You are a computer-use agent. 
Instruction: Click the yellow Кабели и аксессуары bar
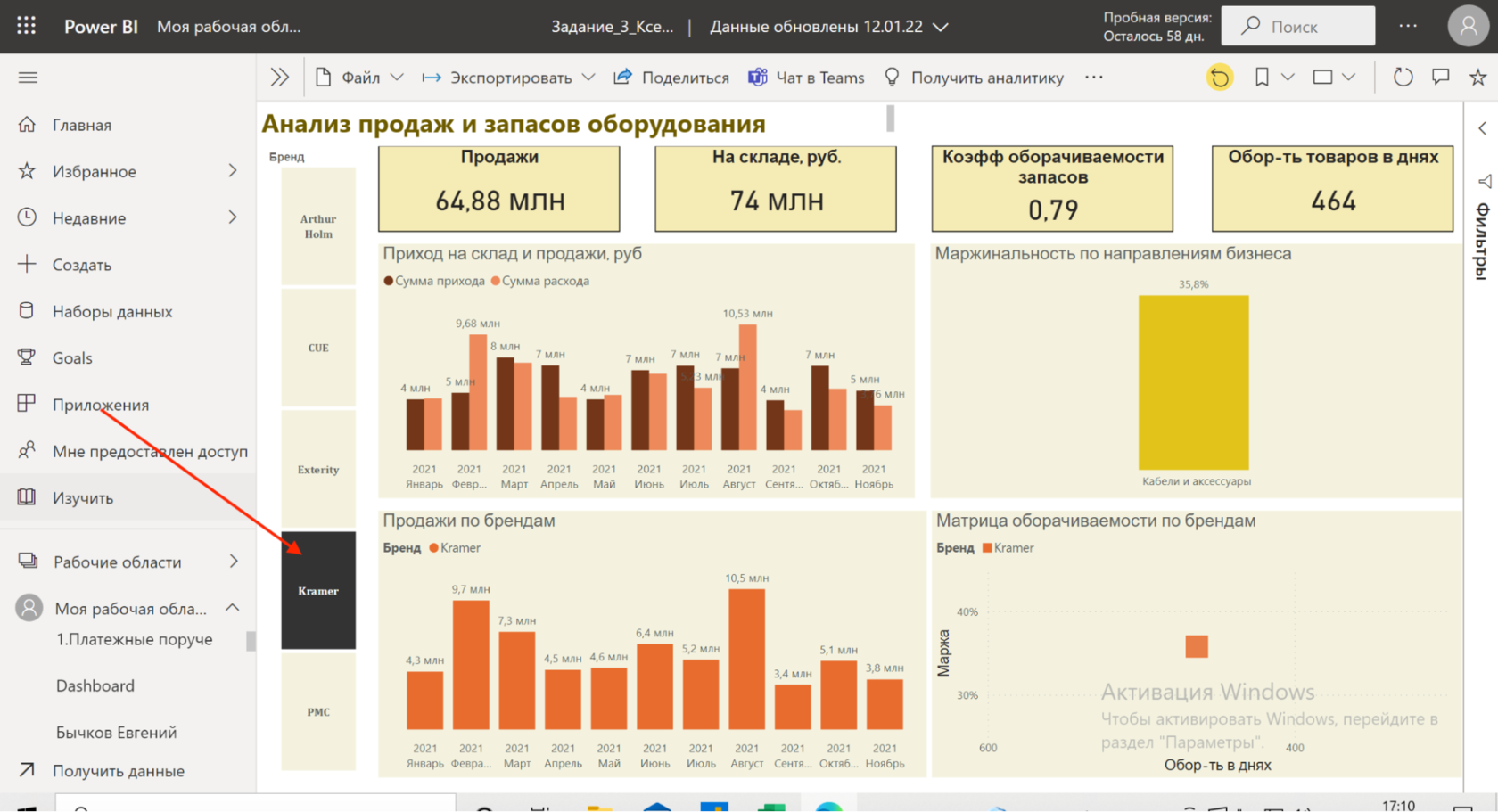pyautogui.click(x=1194, y=382)
